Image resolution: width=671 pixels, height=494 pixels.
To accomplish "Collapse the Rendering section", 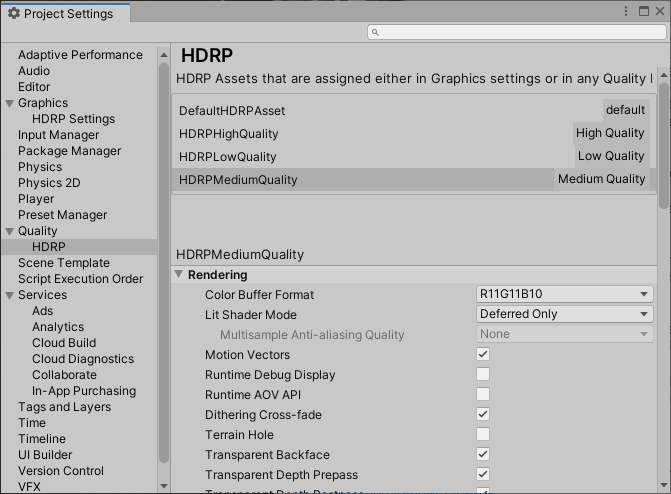I will tap(179, 274).
